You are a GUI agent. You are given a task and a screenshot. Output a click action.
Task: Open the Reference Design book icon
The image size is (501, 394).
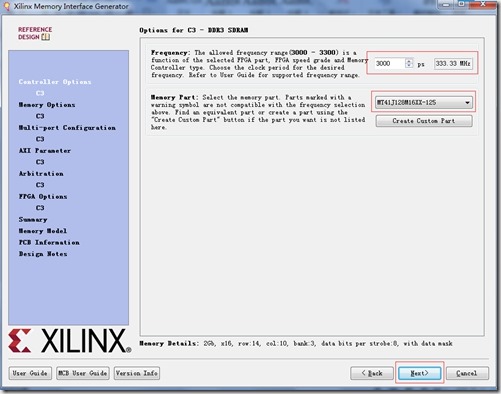[46, 37]
